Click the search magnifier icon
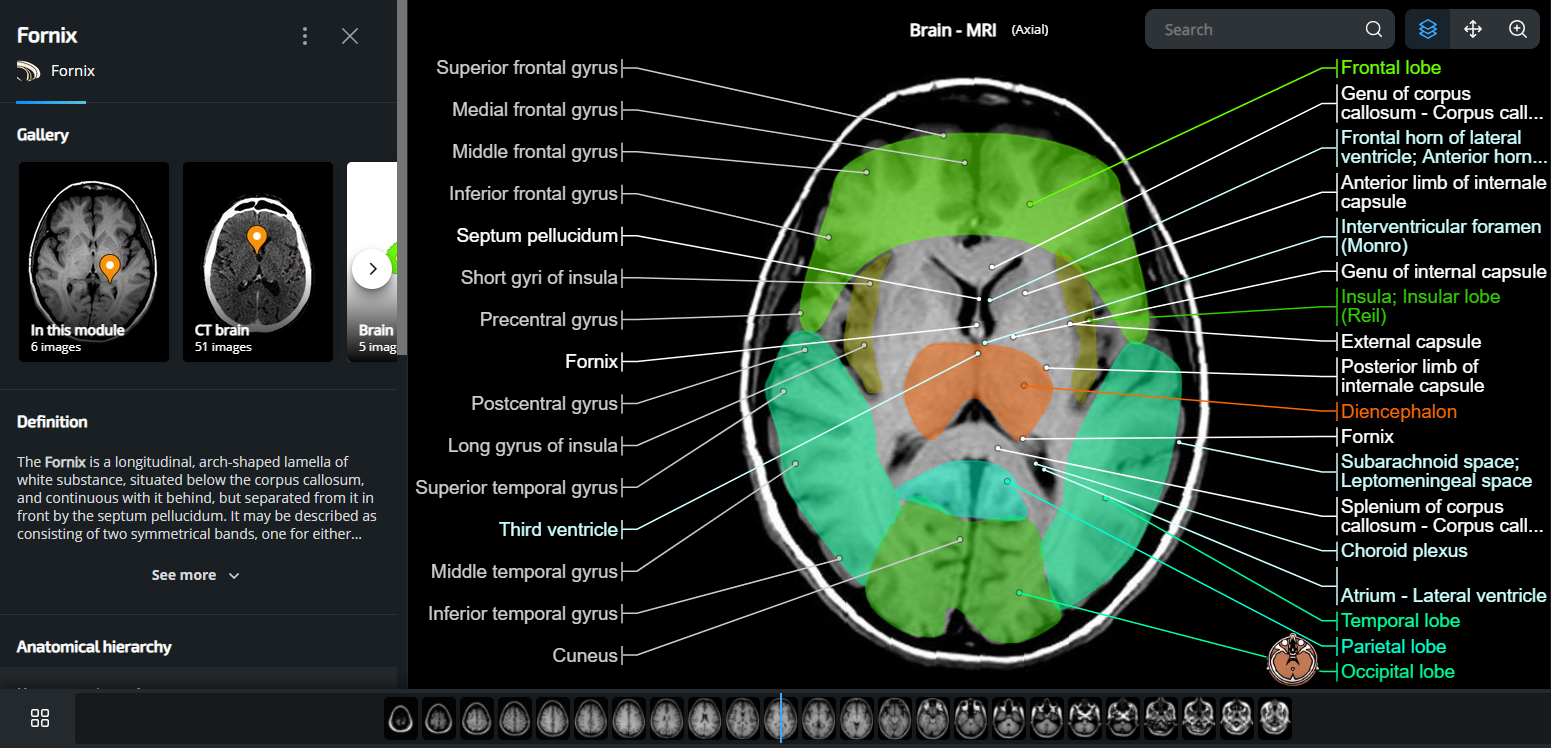1551x748 pixels. pos(1373,29)
